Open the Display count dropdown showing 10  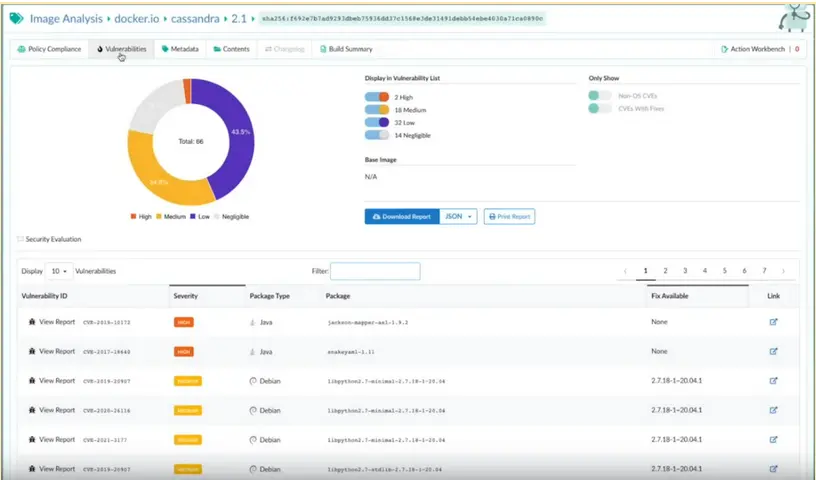58,271
